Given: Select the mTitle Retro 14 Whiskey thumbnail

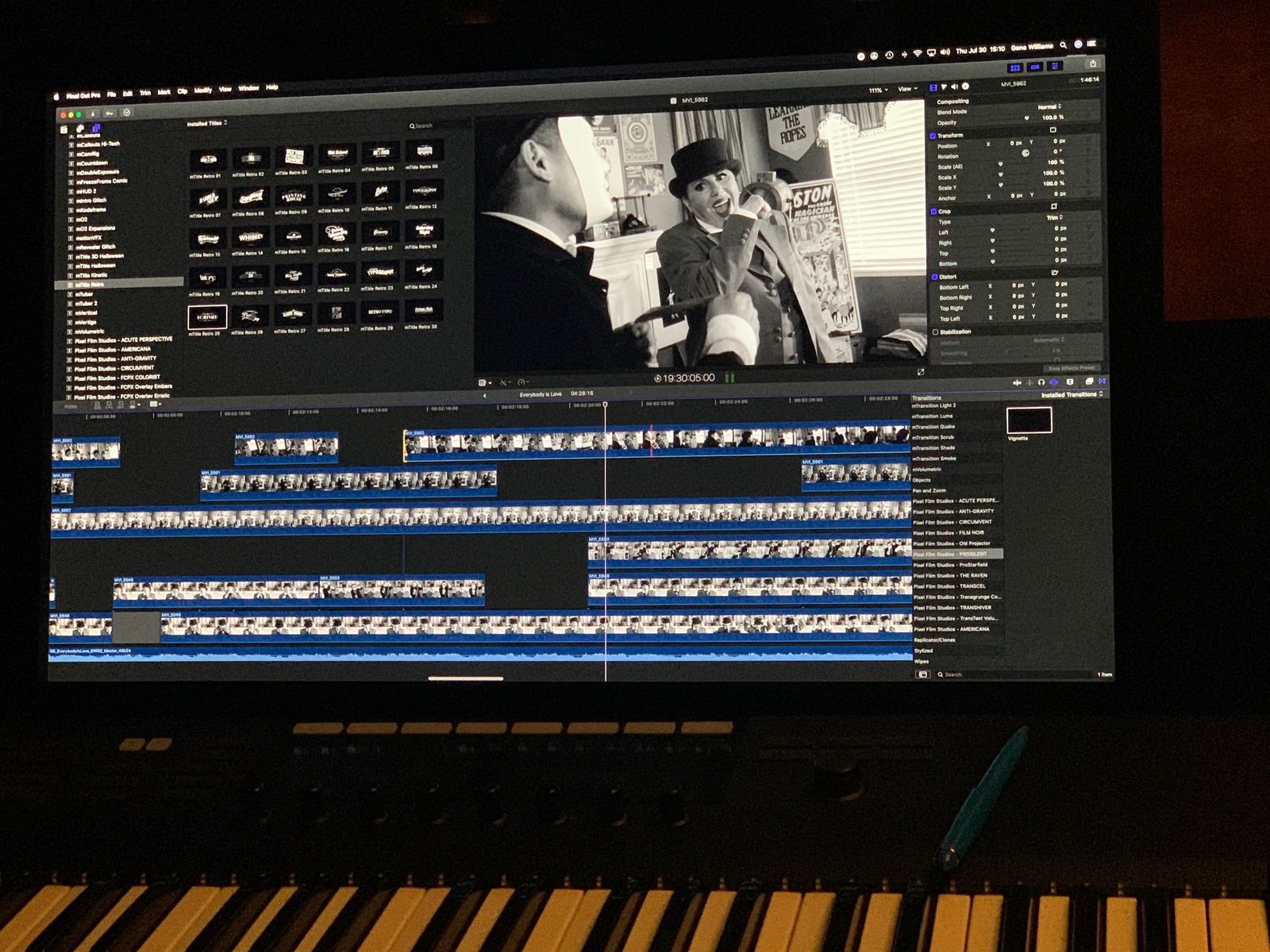Looking at the screenshot, I should point(250,238).
